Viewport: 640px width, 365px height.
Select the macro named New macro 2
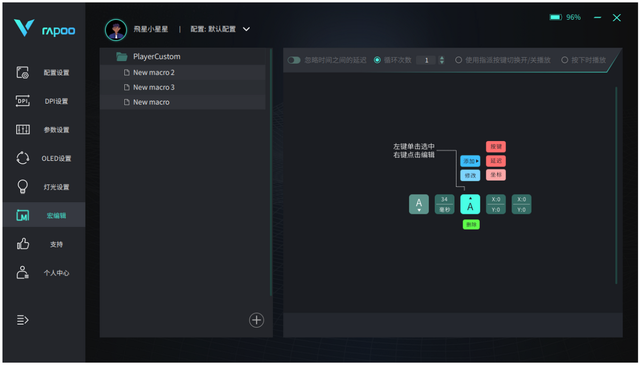click(182, 72)
